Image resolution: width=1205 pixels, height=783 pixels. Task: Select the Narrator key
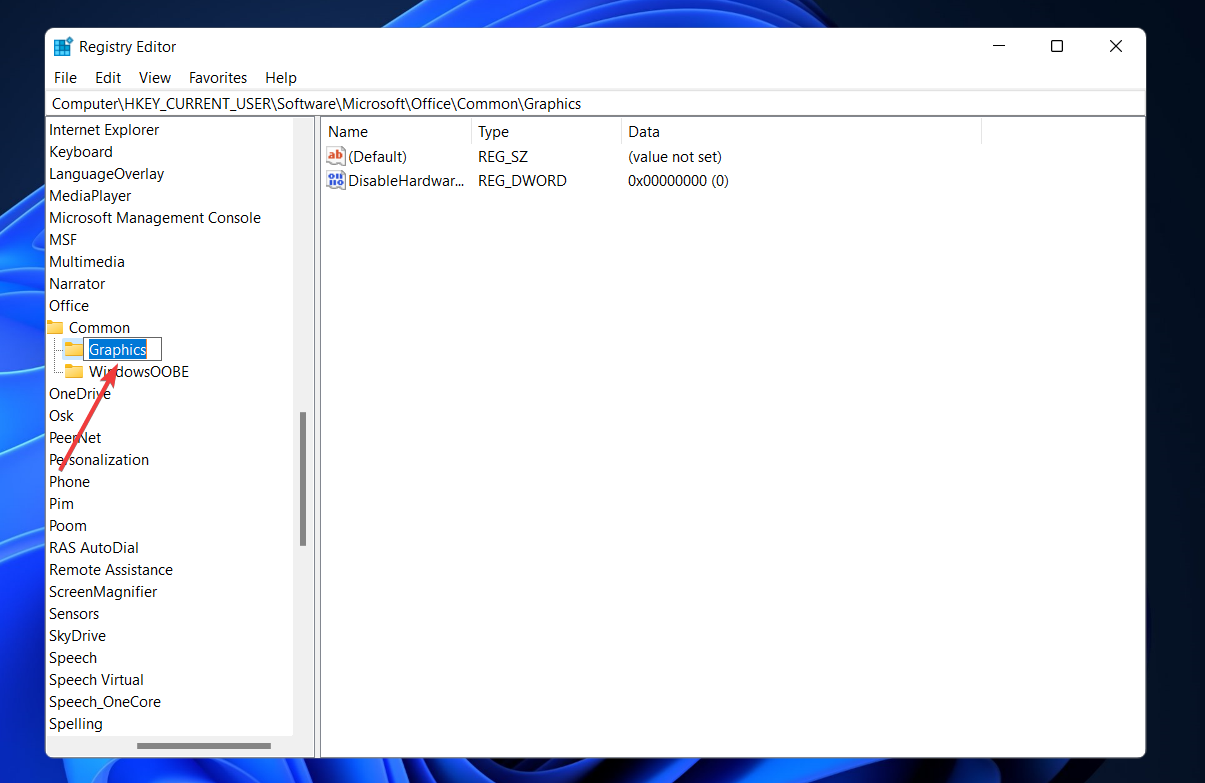(77, 284)
